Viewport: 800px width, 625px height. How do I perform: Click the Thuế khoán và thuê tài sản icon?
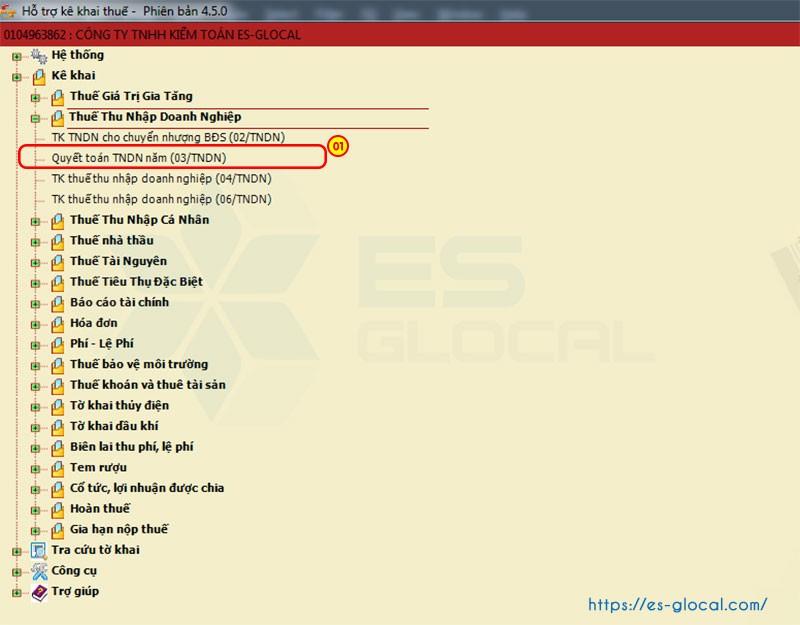coord(58,386)
